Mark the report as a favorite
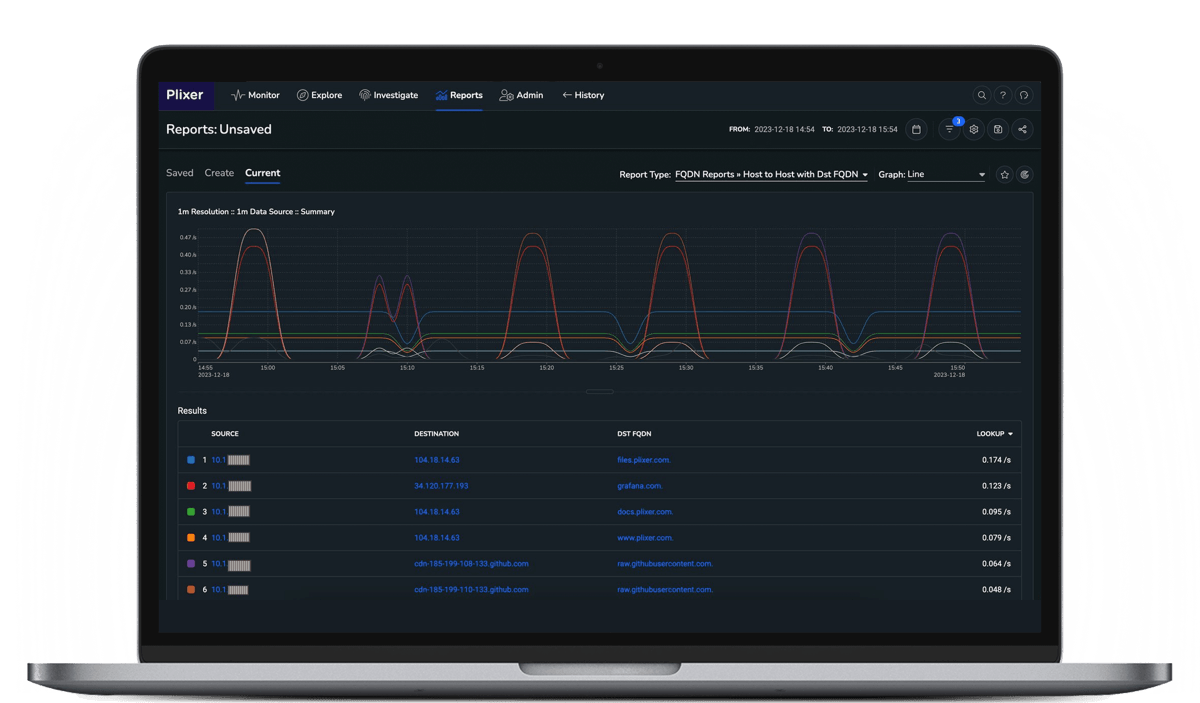Image resolution: width=1200 pixels, height=703 pixels. [x=1004, y=174]
